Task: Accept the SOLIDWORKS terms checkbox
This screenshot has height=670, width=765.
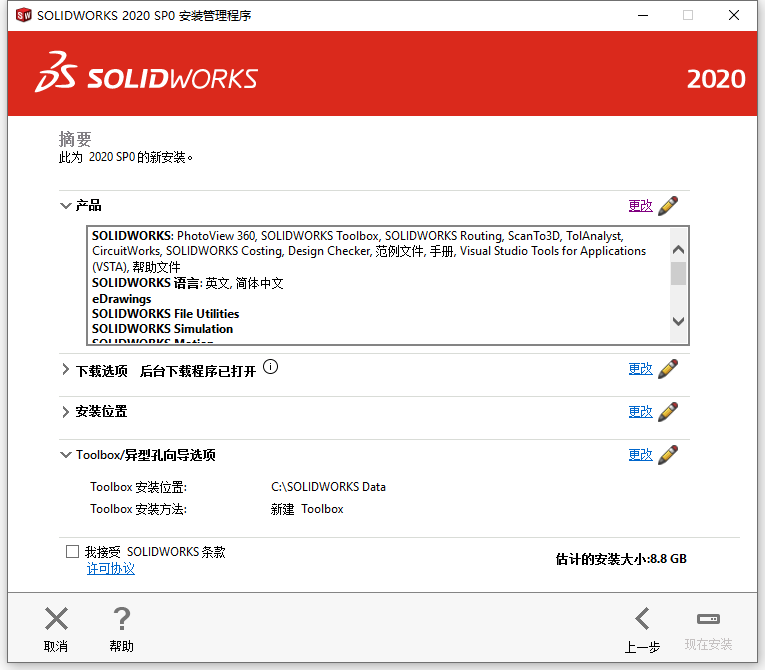Action: tap(72, 551)
